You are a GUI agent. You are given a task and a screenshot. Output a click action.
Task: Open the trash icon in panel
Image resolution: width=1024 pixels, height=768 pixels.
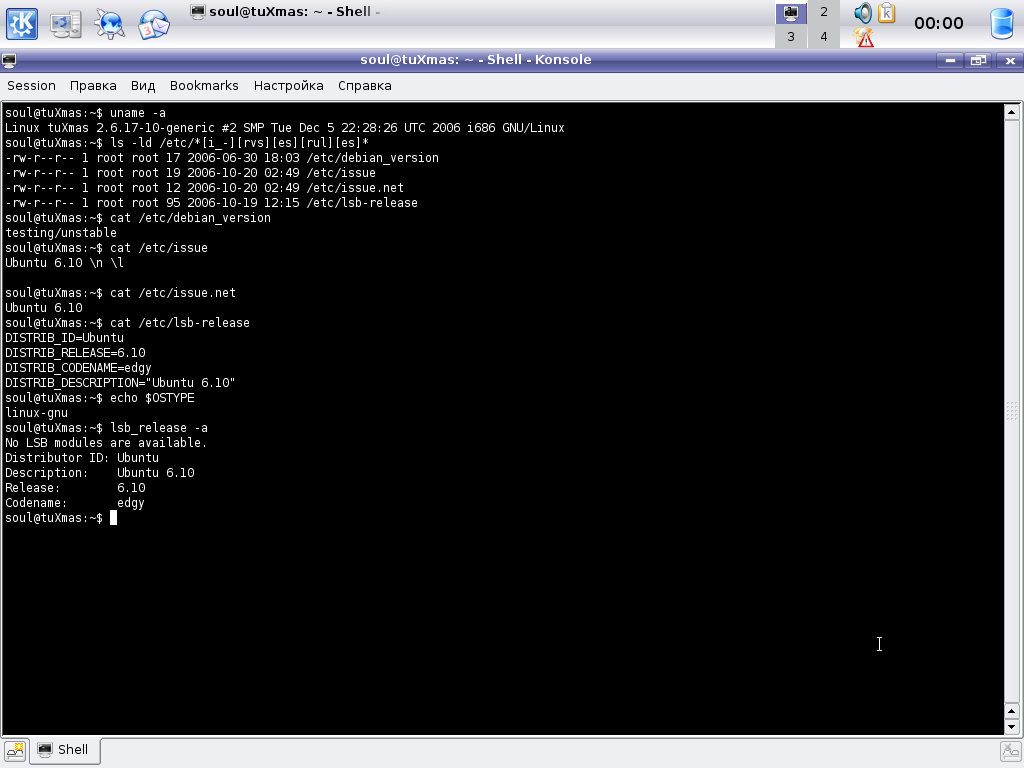tap(1001, 24)
